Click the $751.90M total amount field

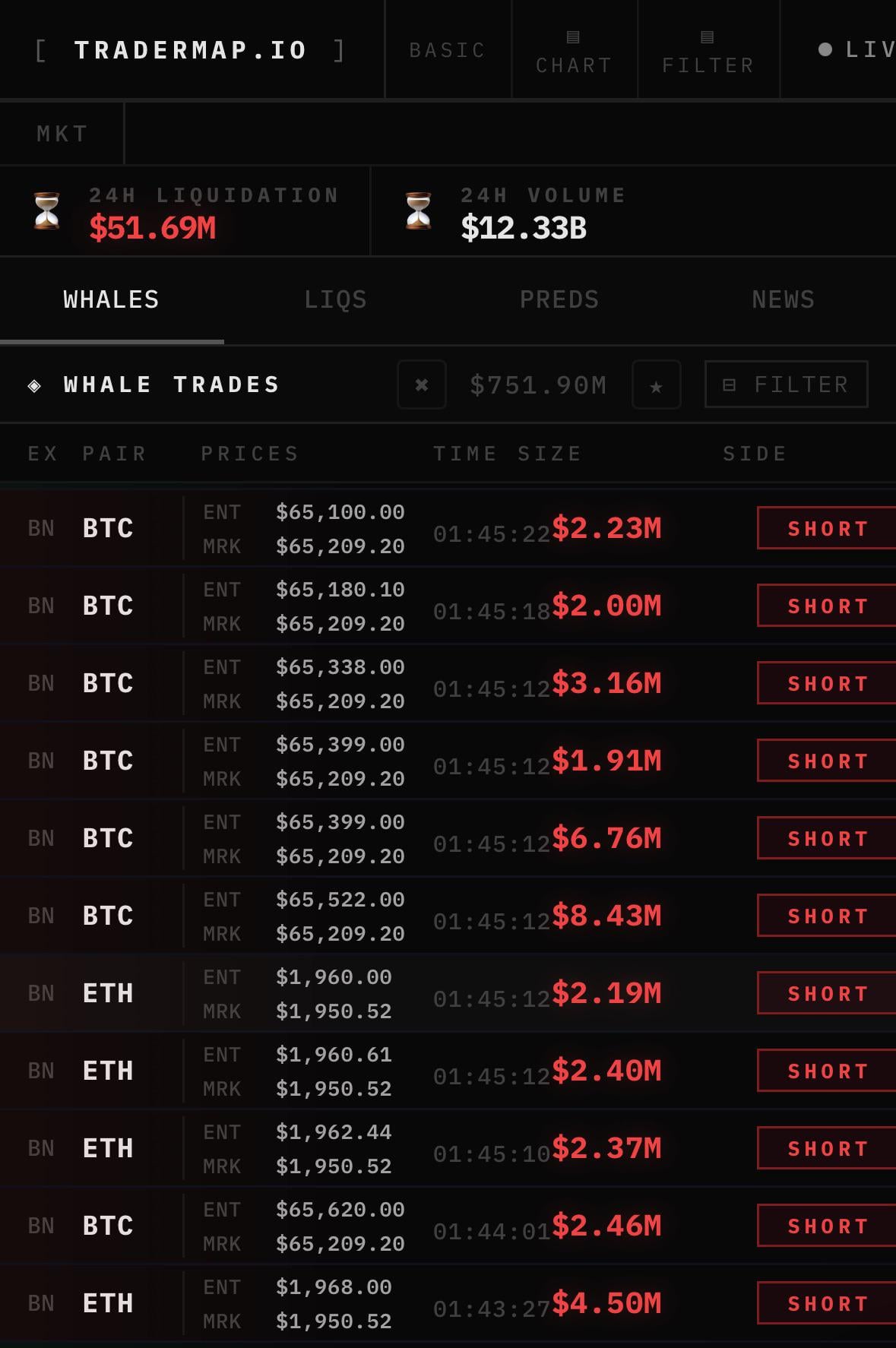coord(538,385)
